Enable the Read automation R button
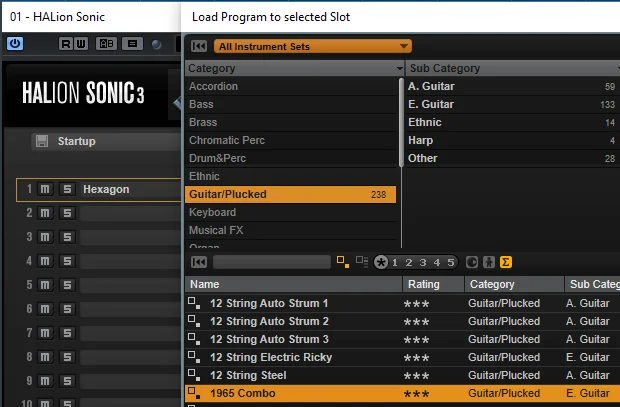The height and width of the screenshot is (407, 620). pos(66,44)
